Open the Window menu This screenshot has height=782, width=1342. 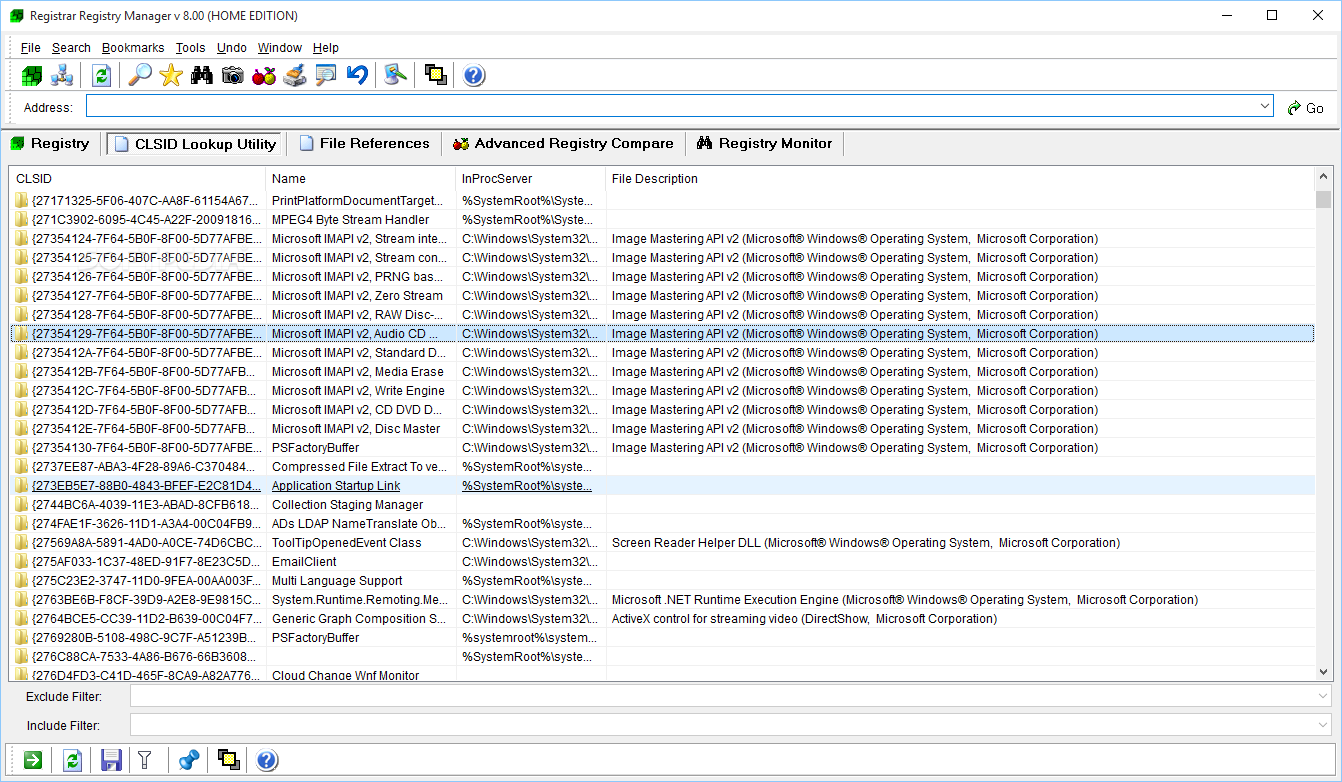[x=280, y=48]
